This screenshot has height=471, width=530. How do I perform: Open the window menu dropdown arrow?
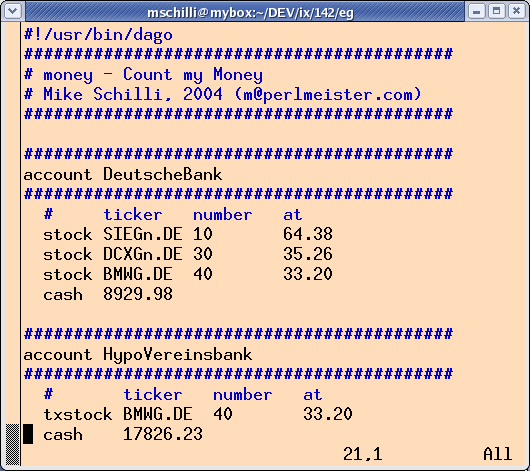click(x=13, y=11)
